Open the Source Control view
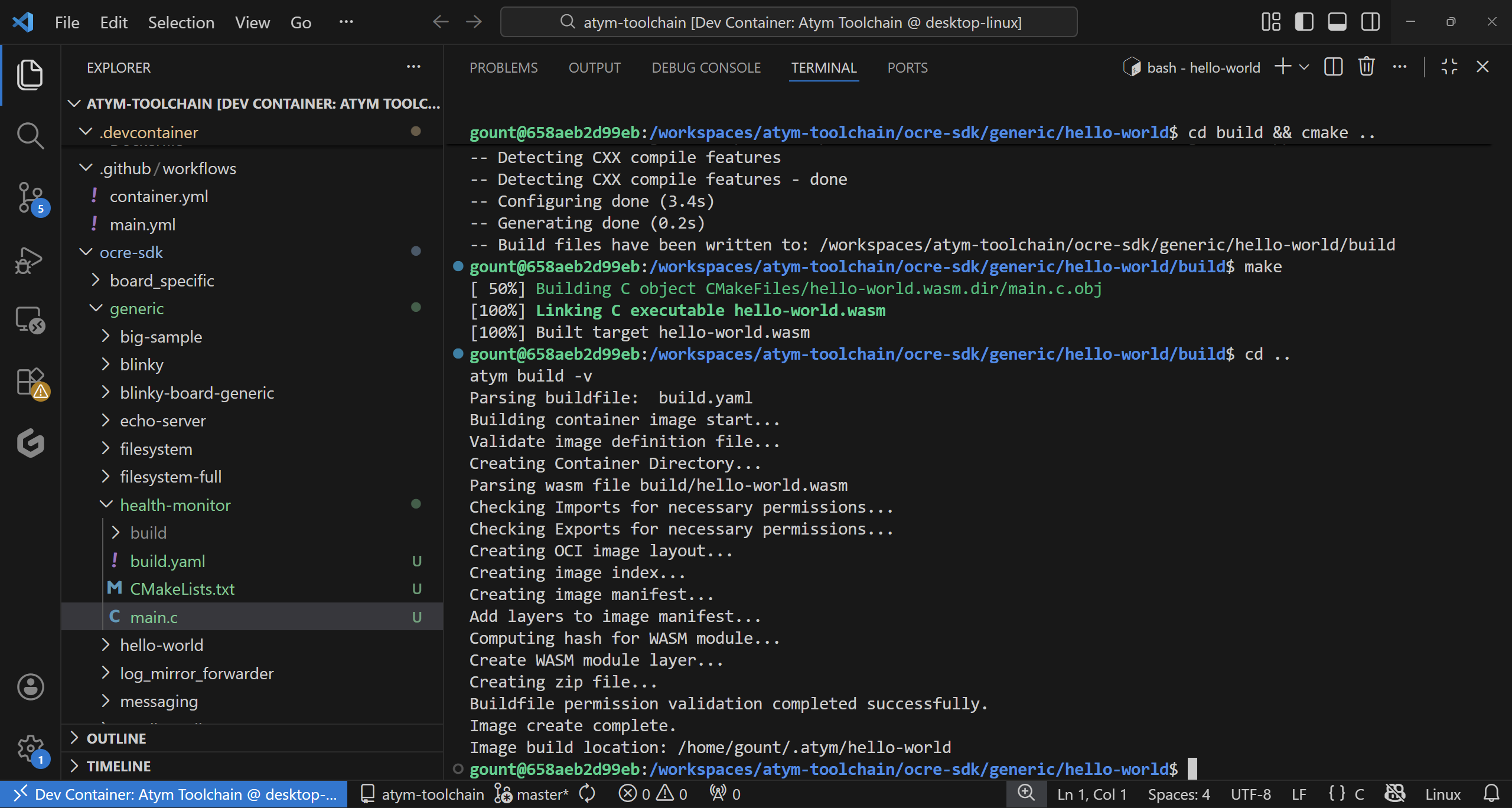 click(30, 197)
